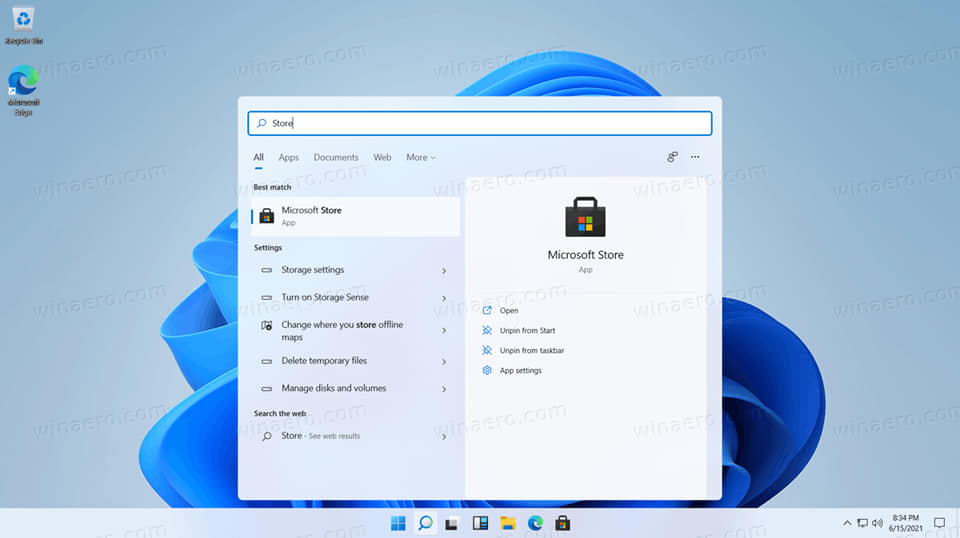960x538 pixels.
Task: Click the taskbar Search icon
Action: tap(425, 523)
